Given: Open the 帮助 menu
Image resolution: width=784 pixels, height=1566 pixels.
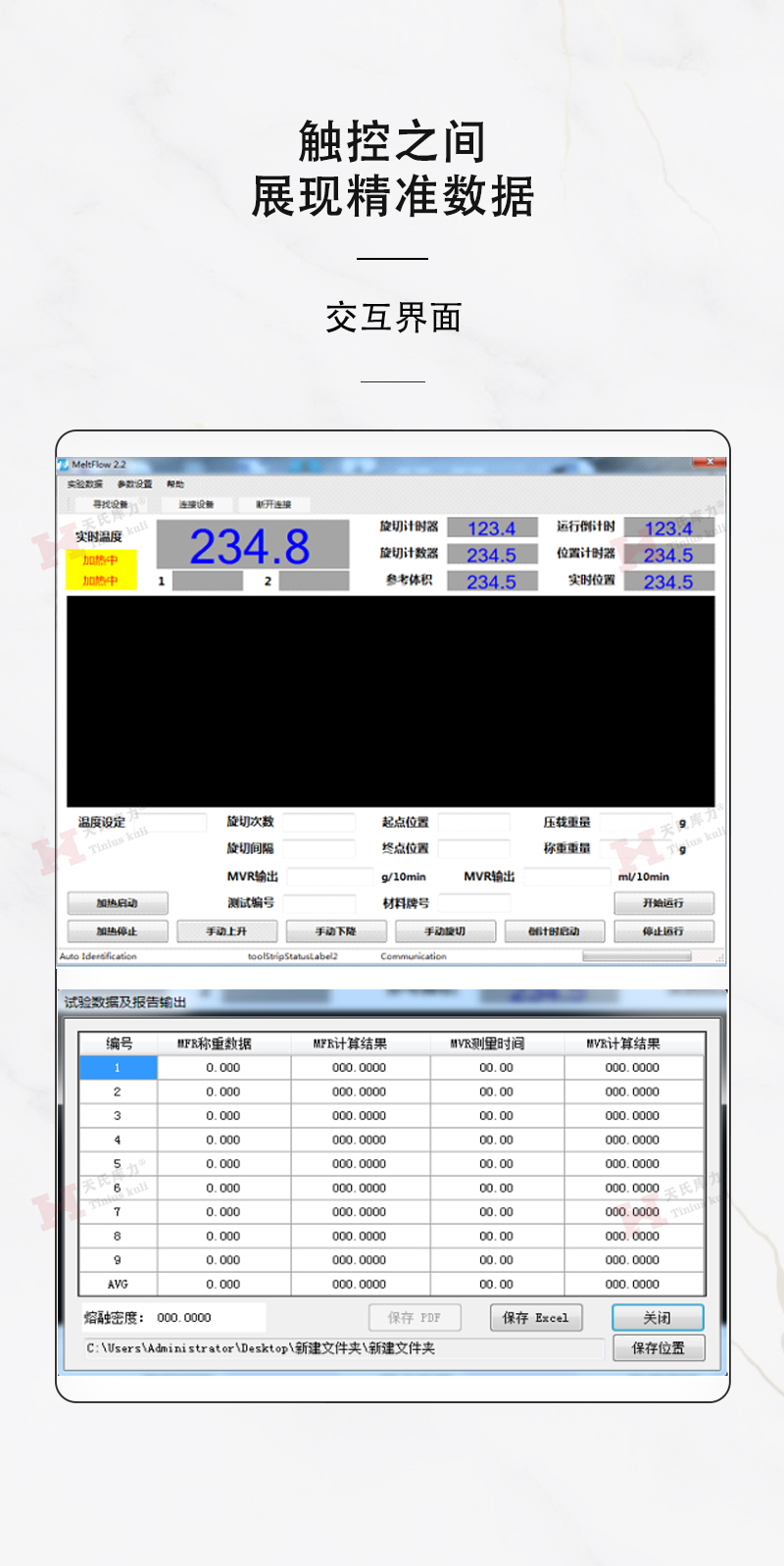Looking at the screenshot, I should pos(175,484).
